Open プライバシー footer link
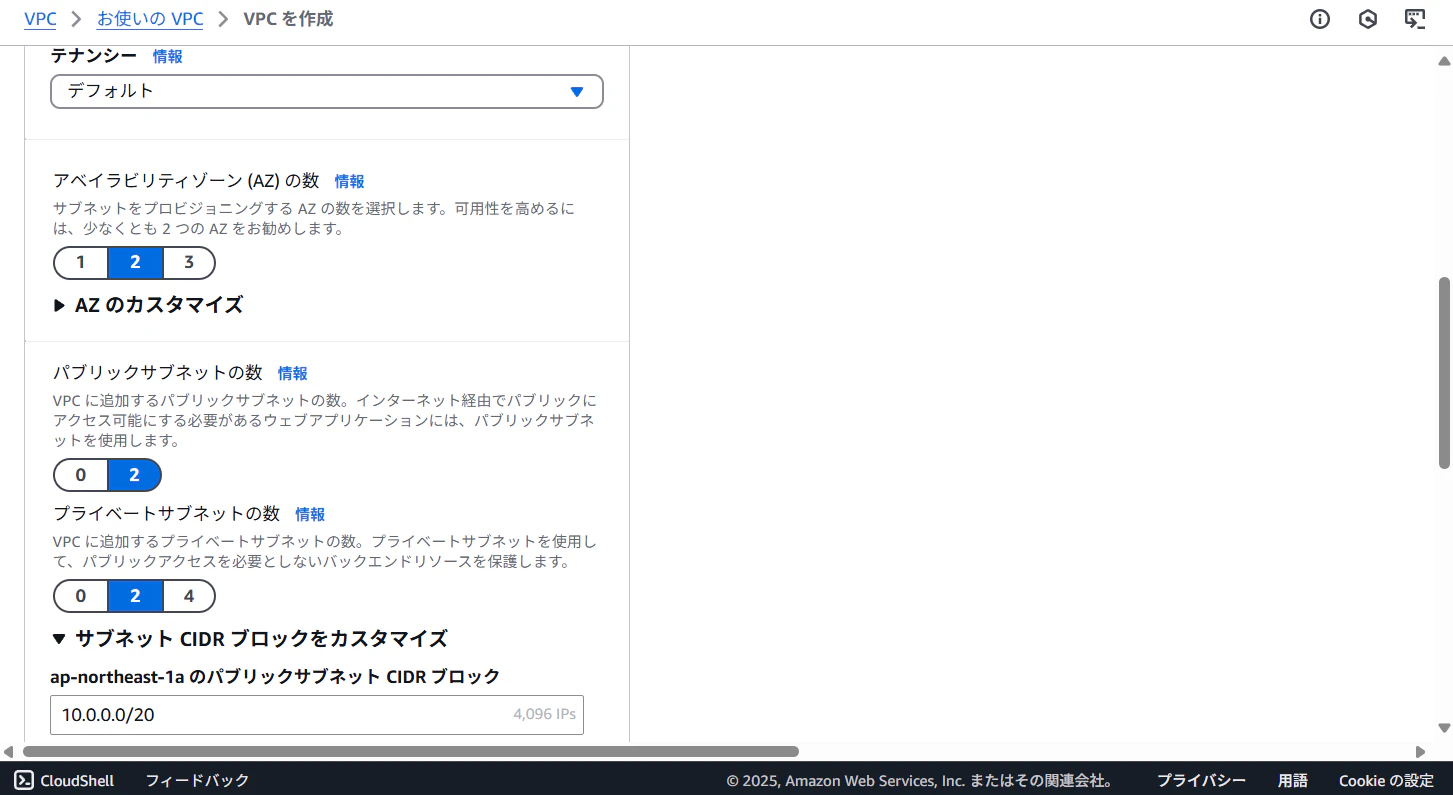The width and height of the screenshot is (1453, 795). (1201, 780)
